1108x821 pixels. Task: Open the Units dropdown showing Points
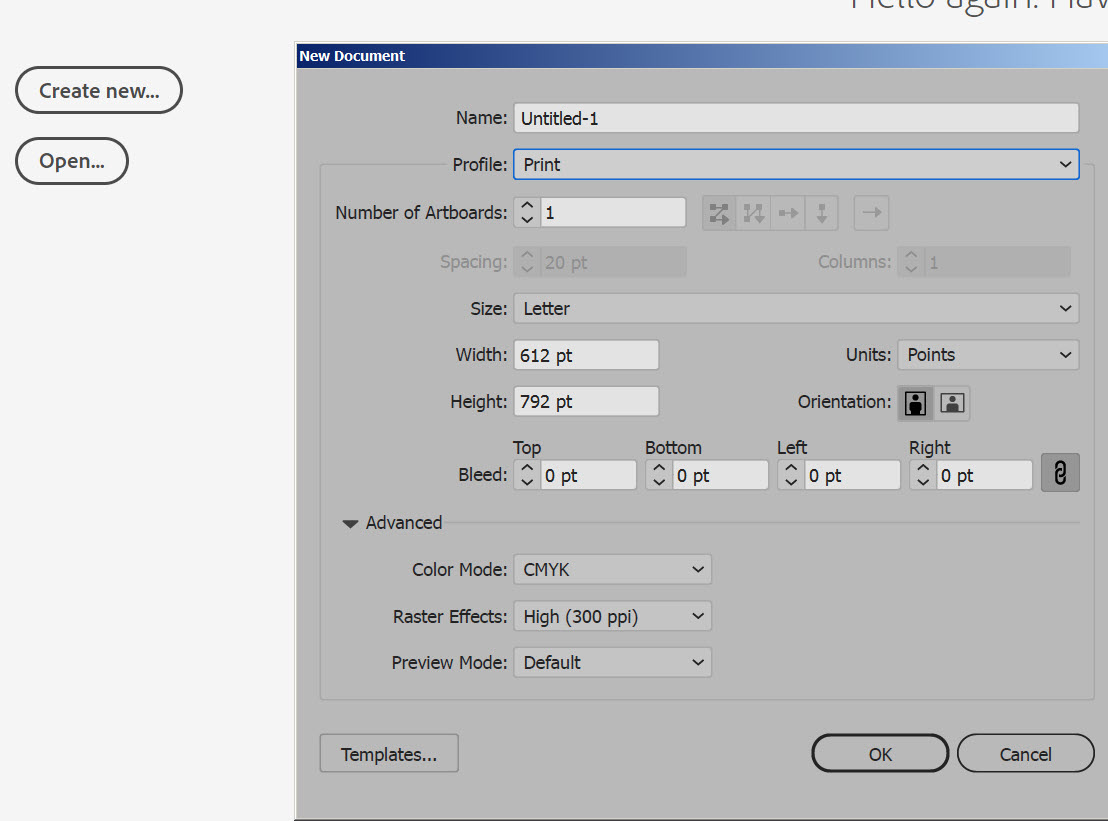tap(988, 355)
